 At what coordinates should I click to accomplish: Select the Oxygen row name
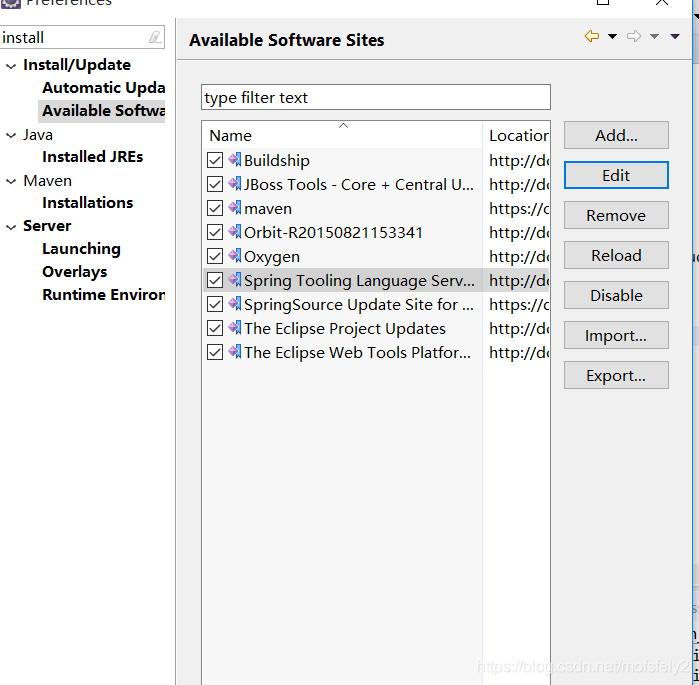tap(271, 257)
